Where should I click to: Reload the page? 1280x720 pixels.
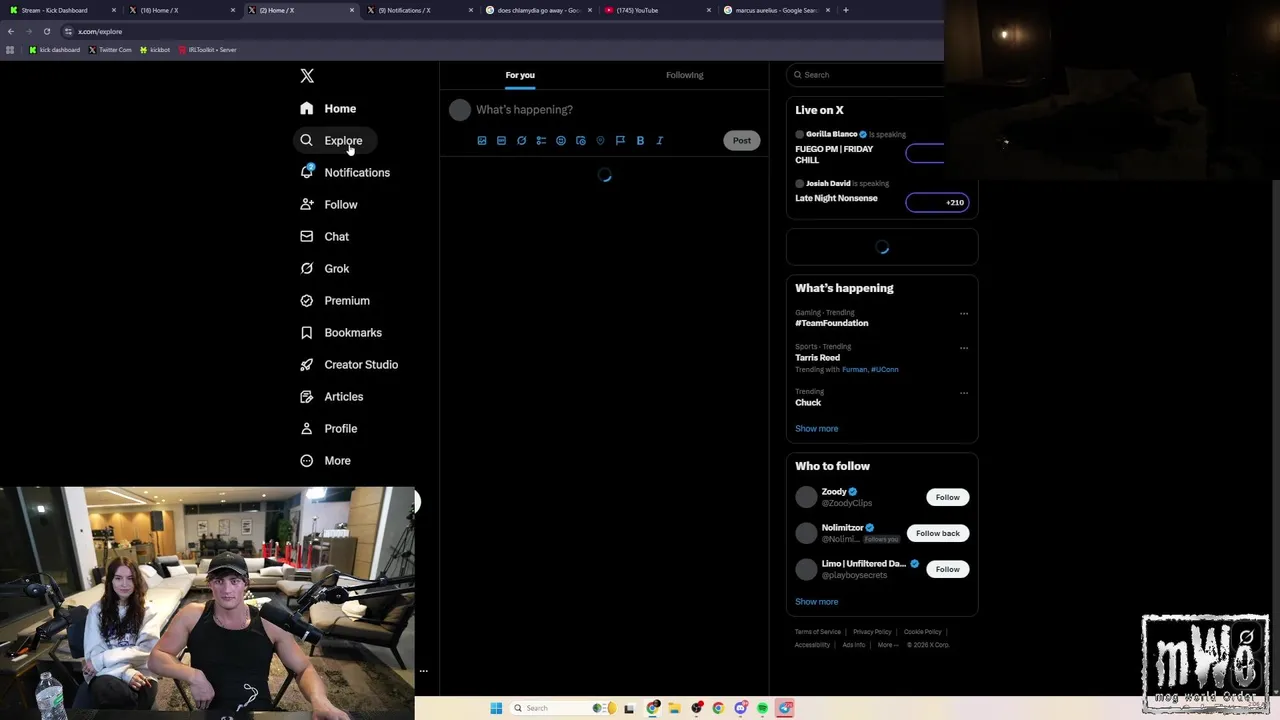(46, 31)
